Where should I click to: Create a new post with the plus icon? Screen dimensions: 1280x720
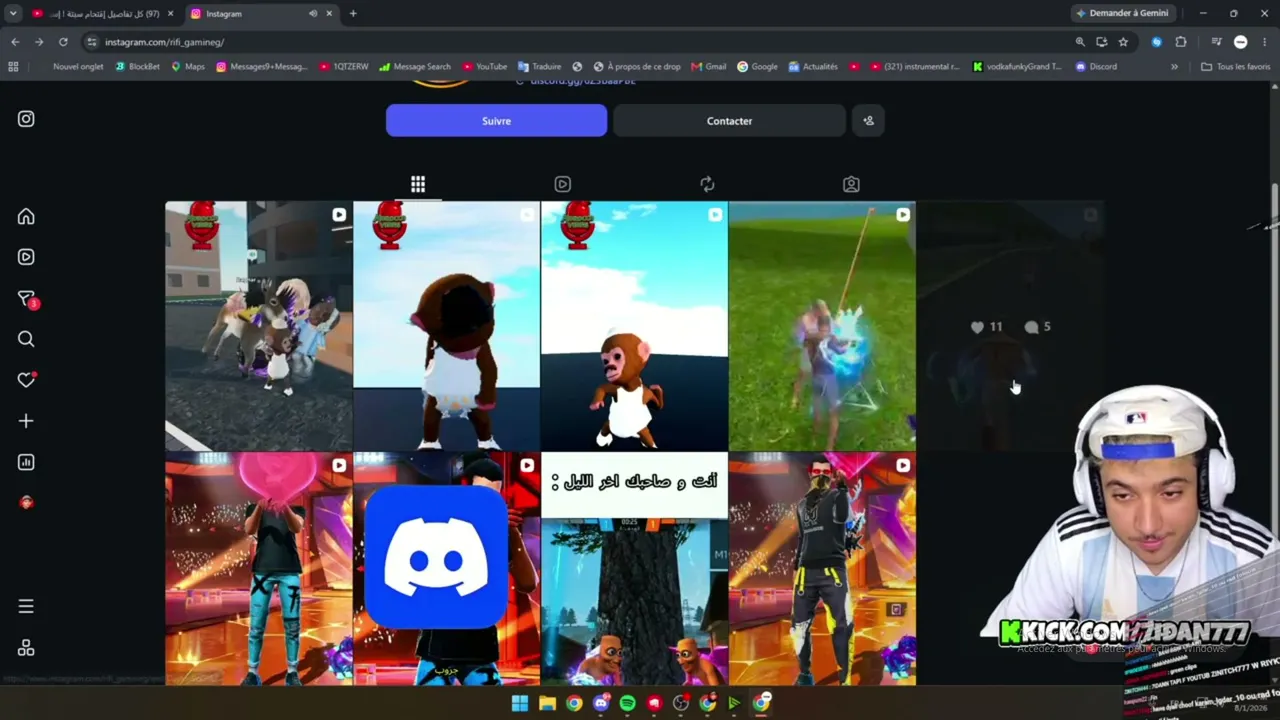pyautogui.click(x=26, y=421)
